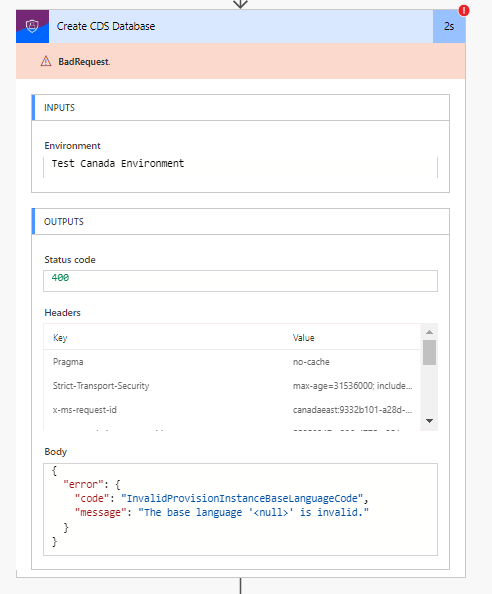The image size is (492, 594).
Task: Click the canadaeast request id value
Action: pos(353,410)
